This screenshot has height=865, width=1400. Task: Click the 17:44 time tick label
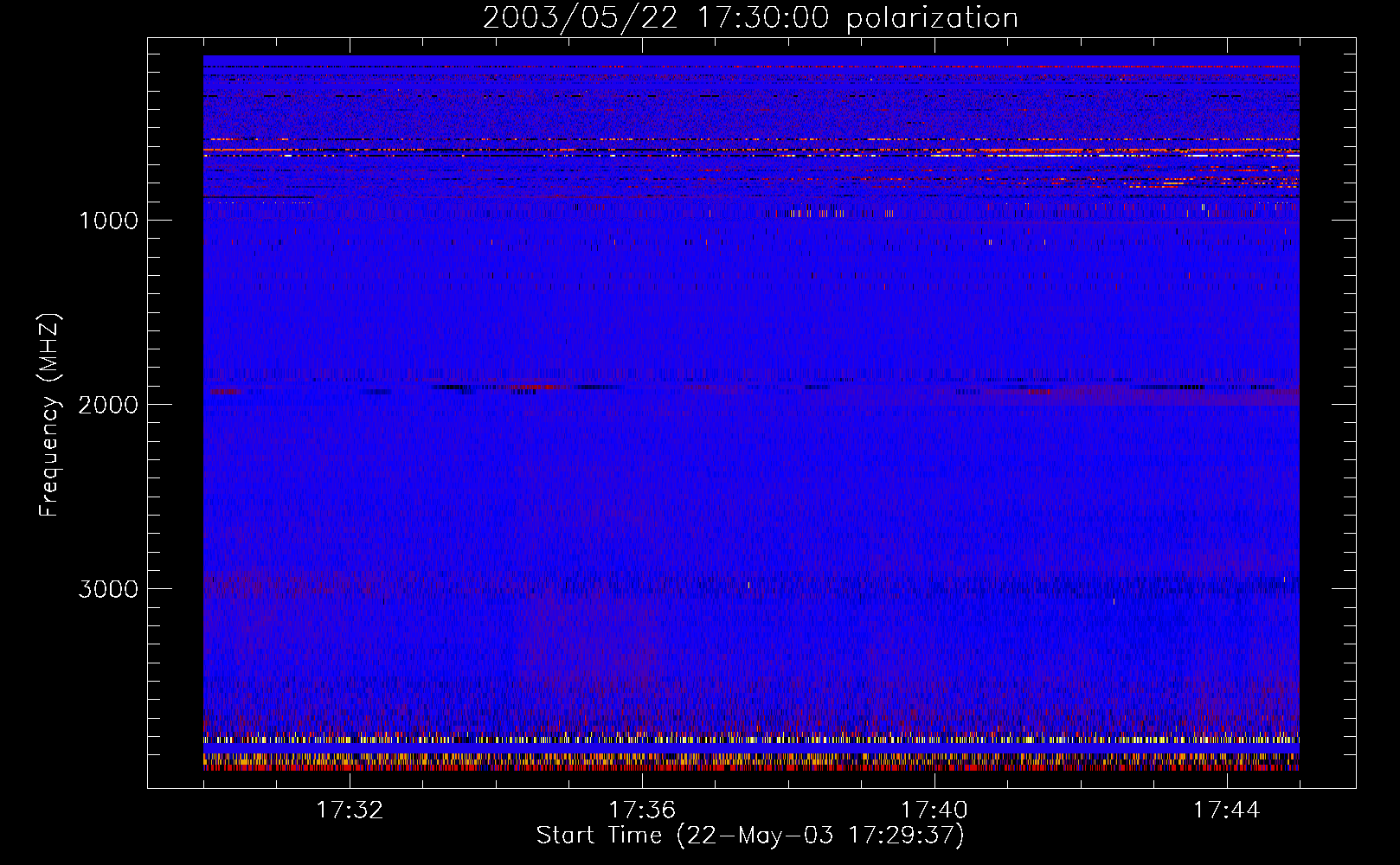[x=1227, y=811]
